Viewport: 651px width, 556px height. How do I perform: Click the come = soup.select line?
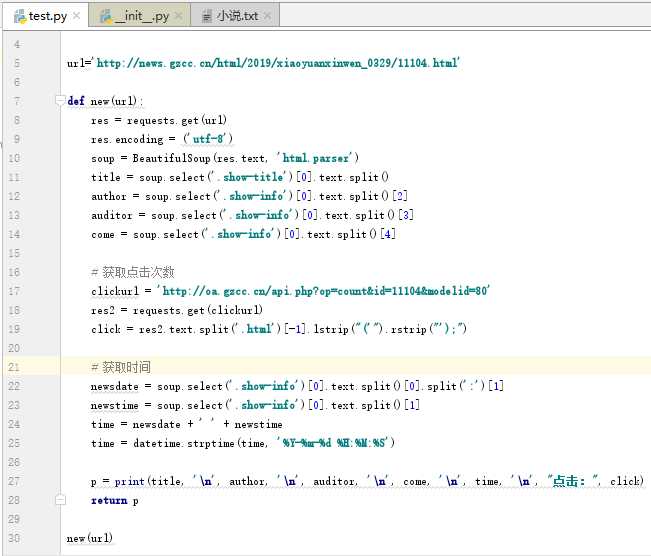[243, 234]
